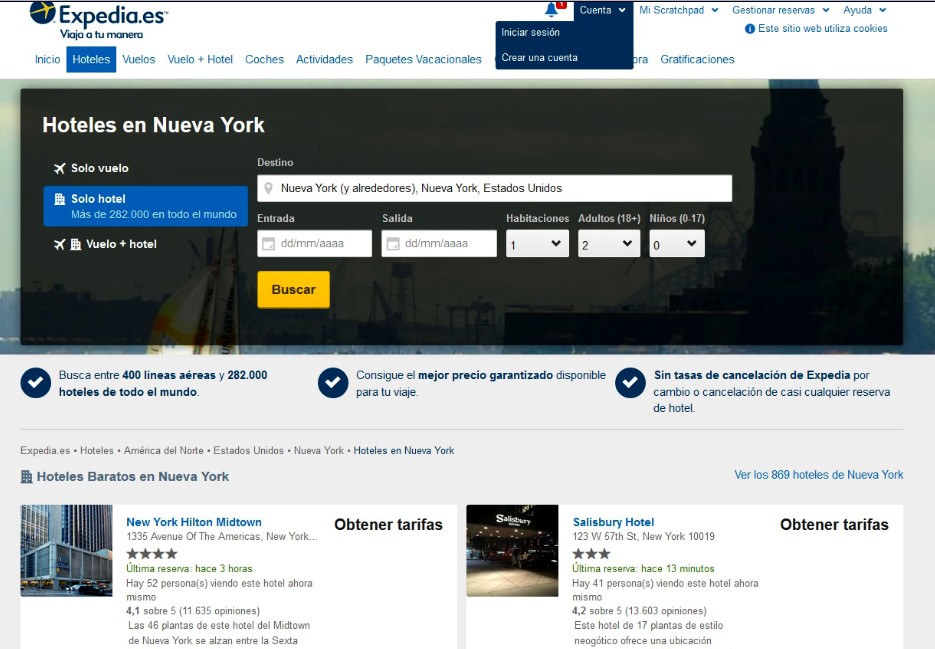935x649 pixels.
Task: Select the Solo hotel option
Action: [145, 206]
